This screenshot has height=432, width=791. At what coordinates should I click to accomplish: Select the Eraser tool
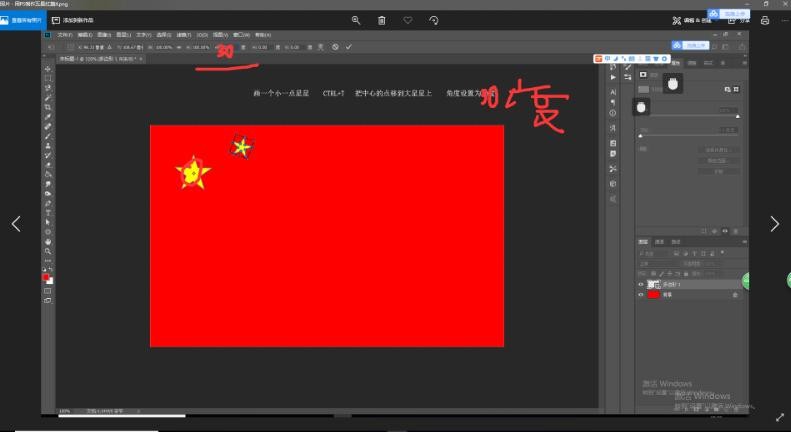pyautogui.click(x=48, y=165)
